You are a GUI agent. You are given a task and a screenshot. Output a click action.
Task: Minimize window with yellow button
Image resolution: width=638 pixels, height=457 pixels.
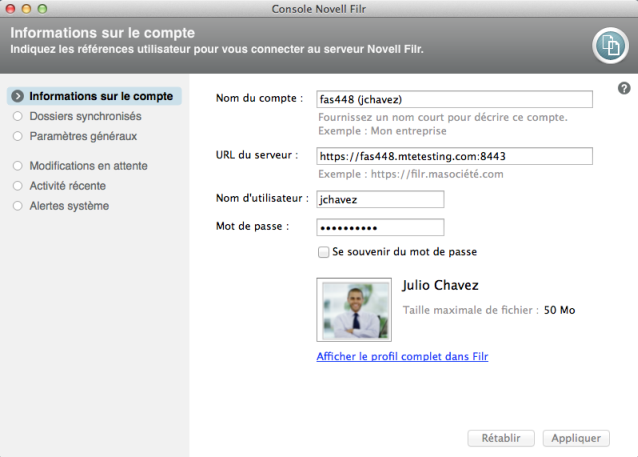pos(26,9)
